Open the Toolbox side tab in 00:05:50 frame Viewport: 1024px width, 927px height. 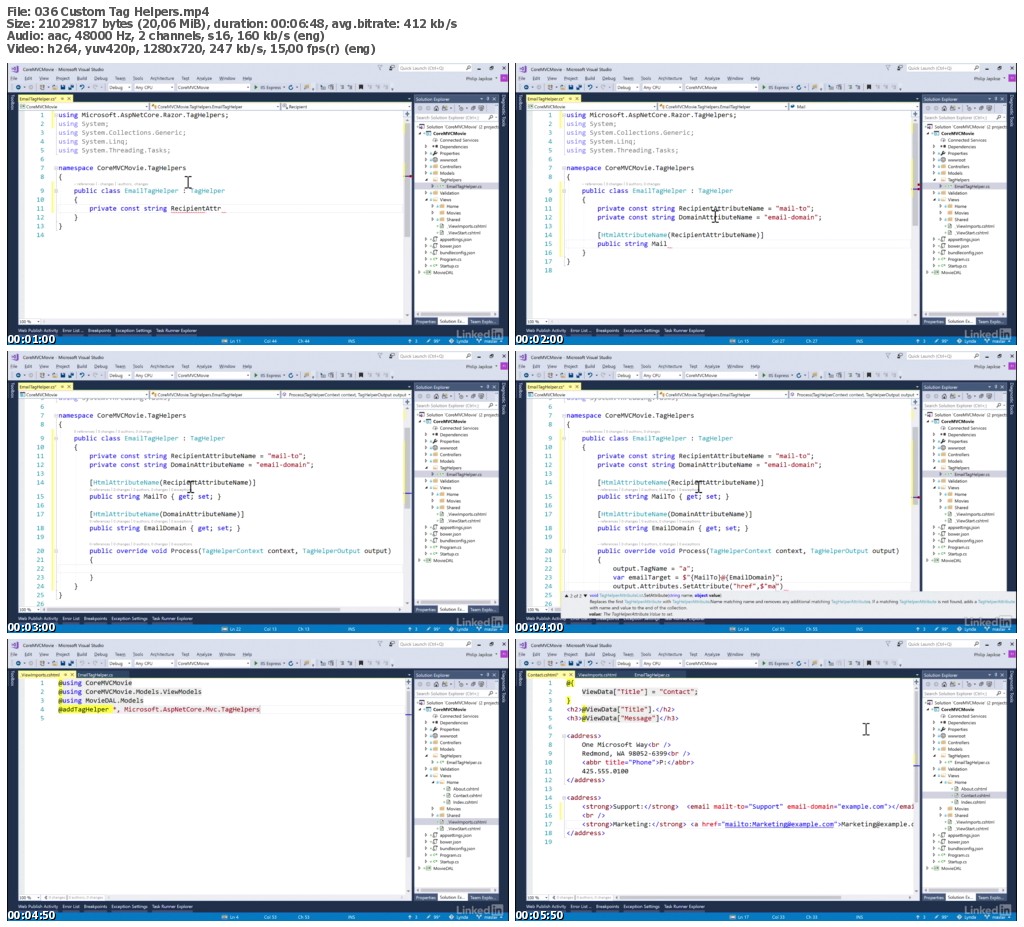click(x=520, y=679)
